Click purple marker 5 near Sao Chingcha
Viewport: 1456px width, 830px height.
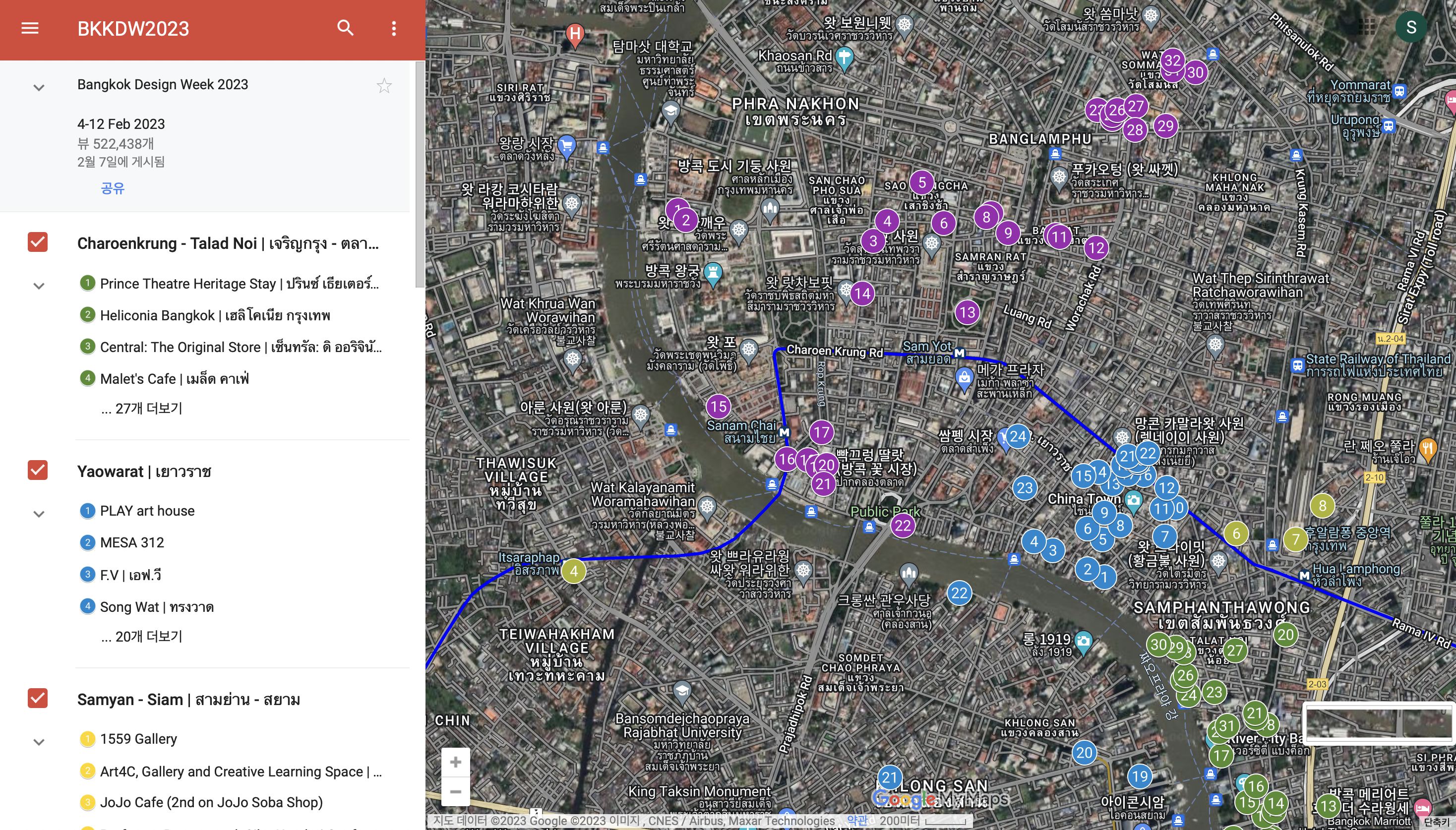922,182
